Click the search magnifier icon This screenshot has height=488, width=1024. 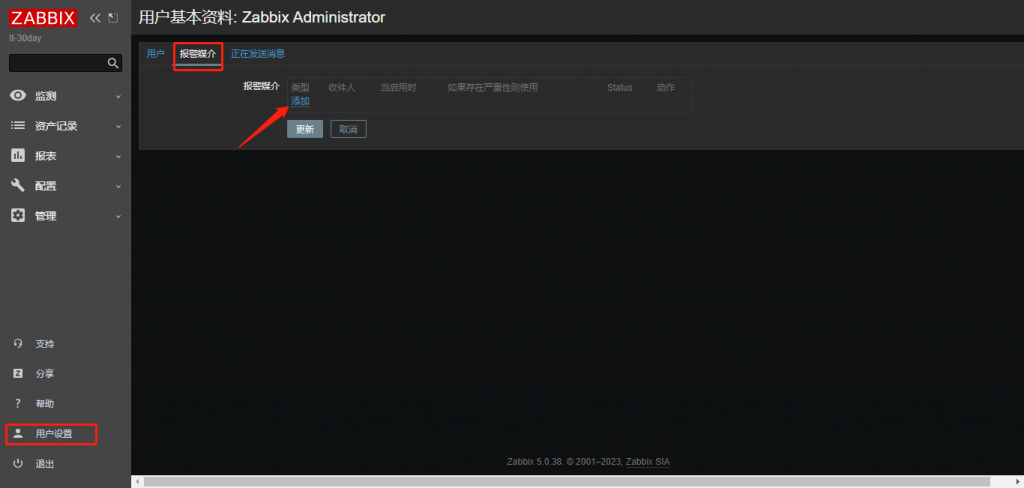click(113, 63)
